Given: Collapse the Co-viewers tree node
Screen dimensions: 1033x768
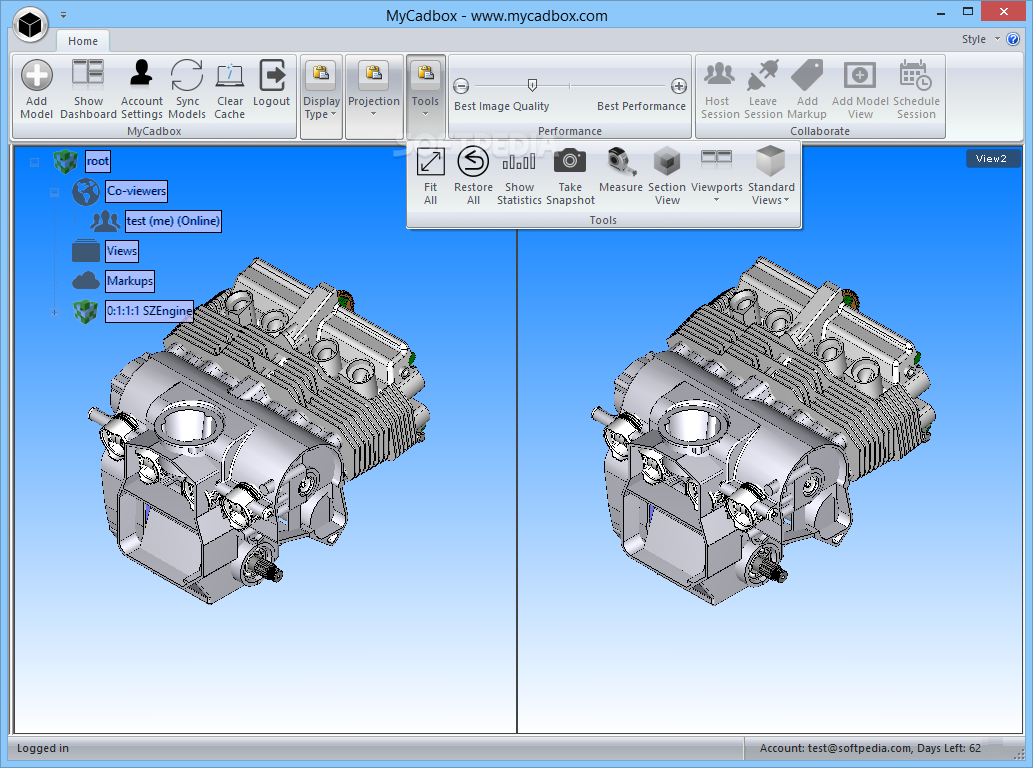Looking at the screenshot, I should click(x=54, y=192).
